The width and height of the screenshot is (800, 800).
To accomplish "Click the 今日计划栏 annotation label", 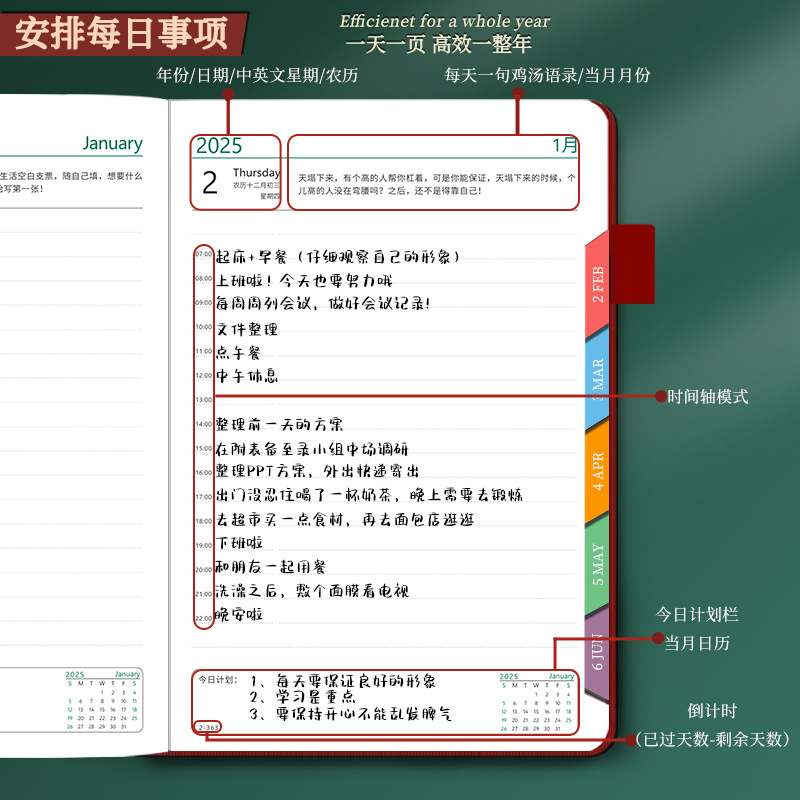I will pyautogui.click(x=697, y=614).
